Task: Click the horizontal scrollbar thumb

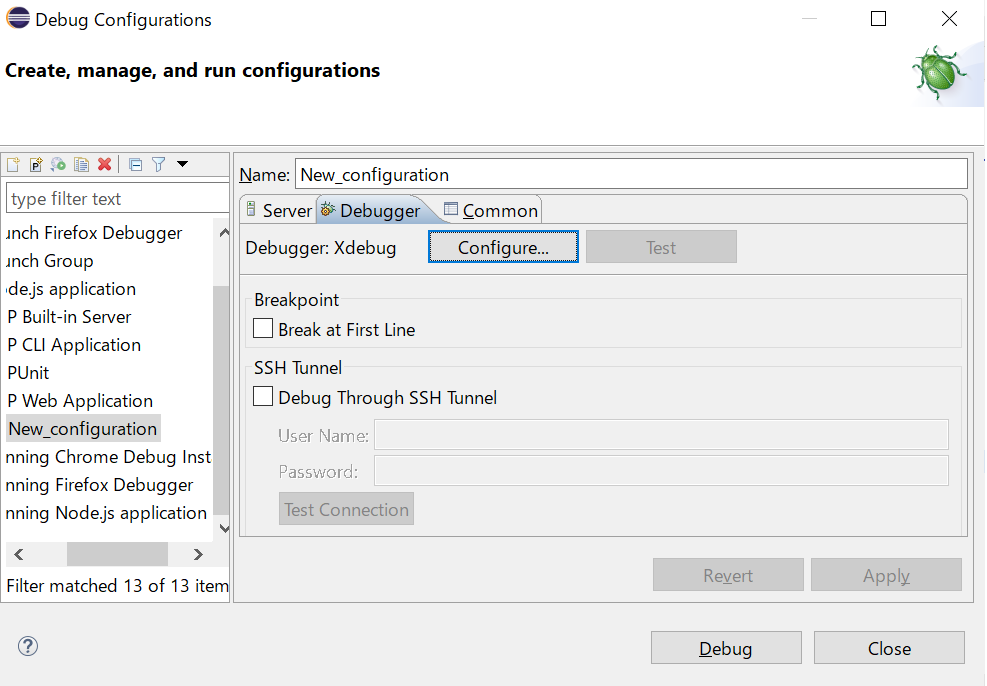Action: [117, 554]
